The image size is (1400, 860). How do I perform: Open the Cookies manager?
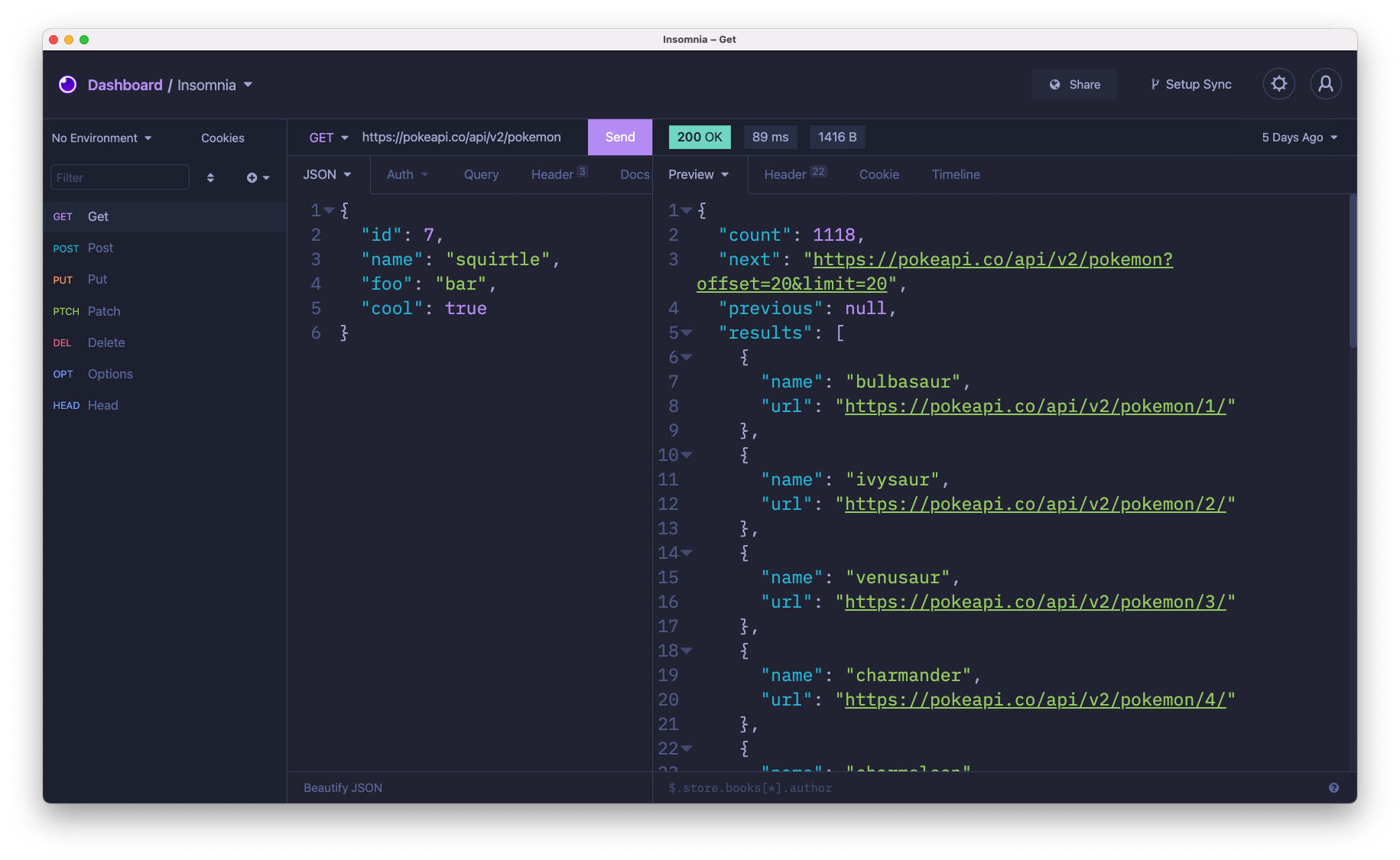pyautogui.click(x=223, y=138)
